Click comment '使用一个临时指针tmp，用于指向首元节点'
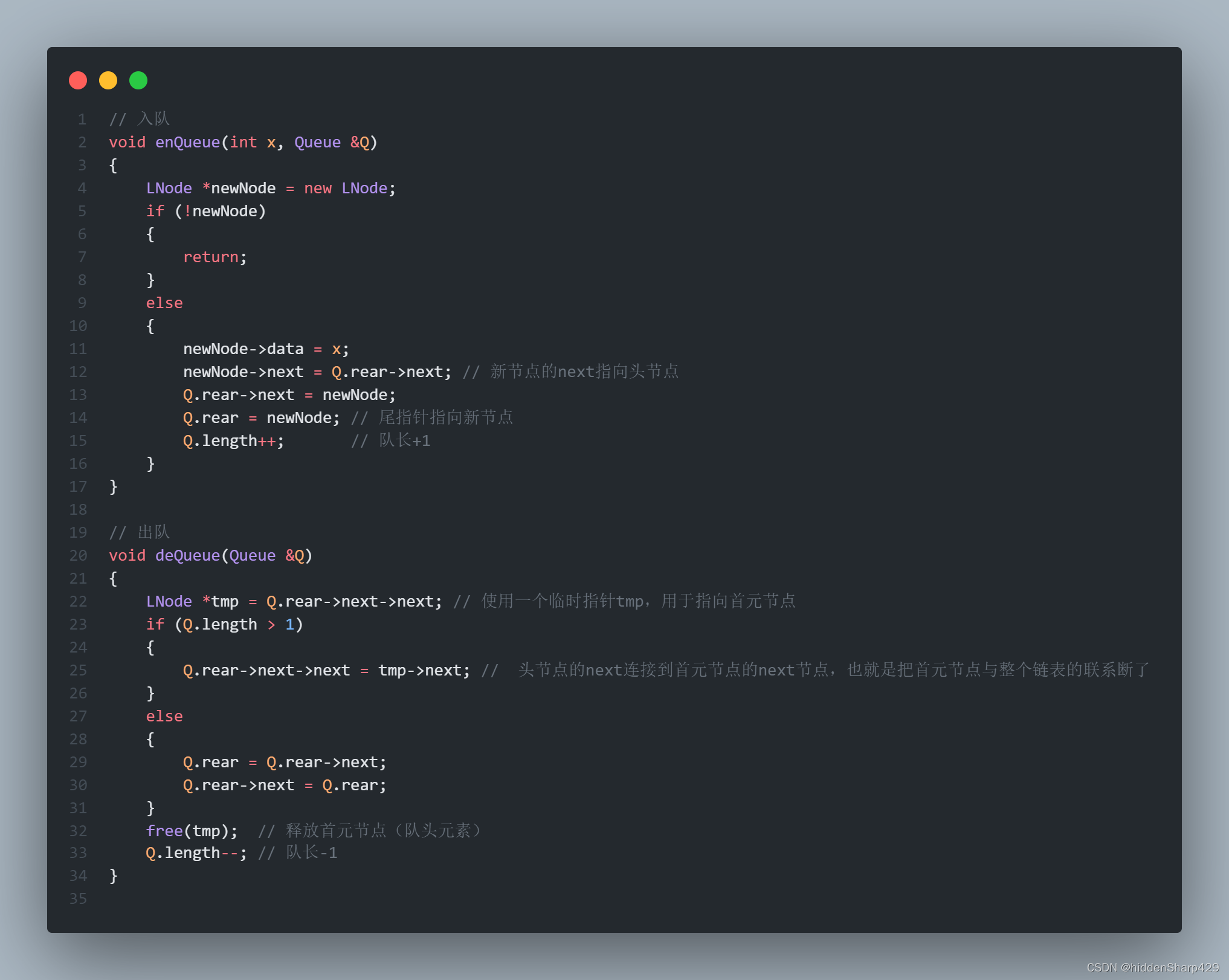 [x=638, y=601]
